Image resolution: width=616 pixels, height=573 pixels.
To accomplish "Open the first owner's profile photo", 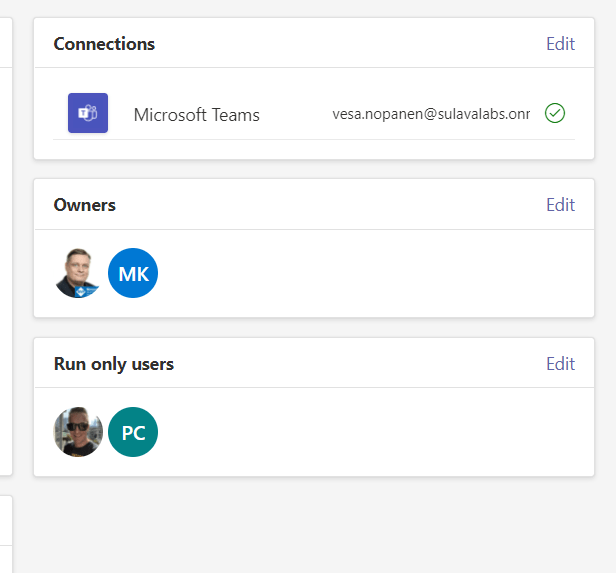I will pos(76,272).
